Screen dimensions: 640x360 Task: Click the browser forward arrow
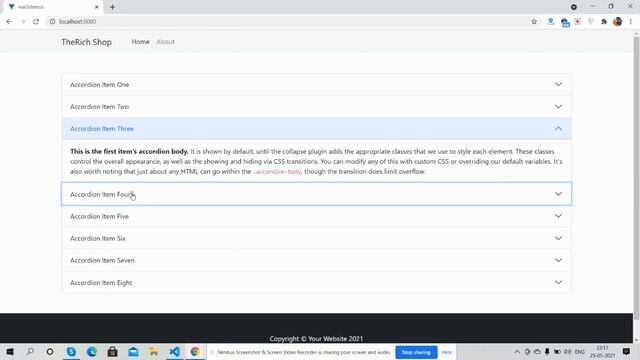[x=22, y=22]
